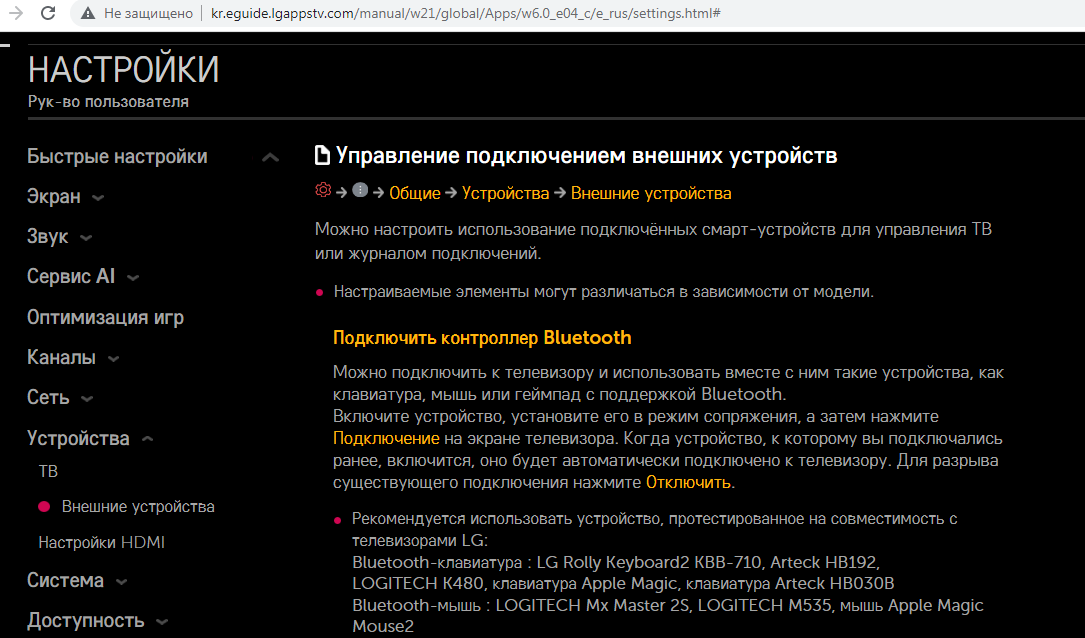
Task: Collapse the Устройства section in the sidebar
Action: pyautogui.click(x=147, y=439)
